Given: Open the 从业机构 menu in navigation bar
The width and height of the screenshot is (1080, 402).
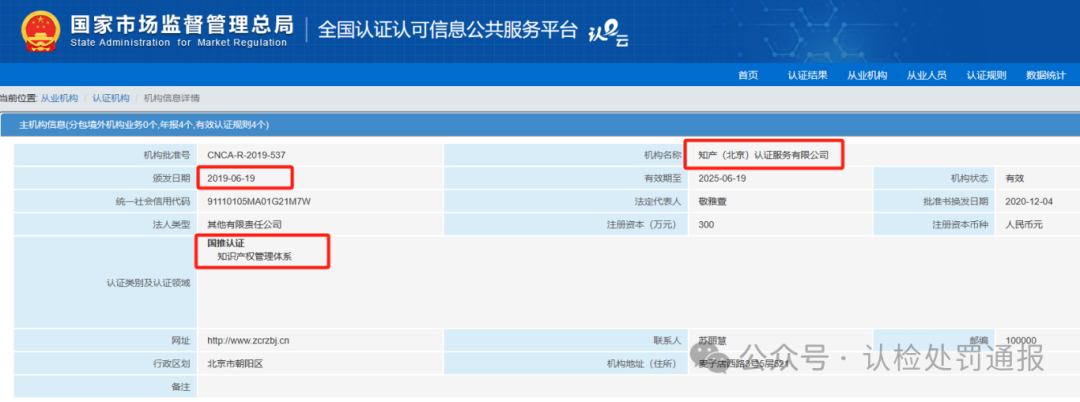Looking at the screenshot, I should point(867,76).
